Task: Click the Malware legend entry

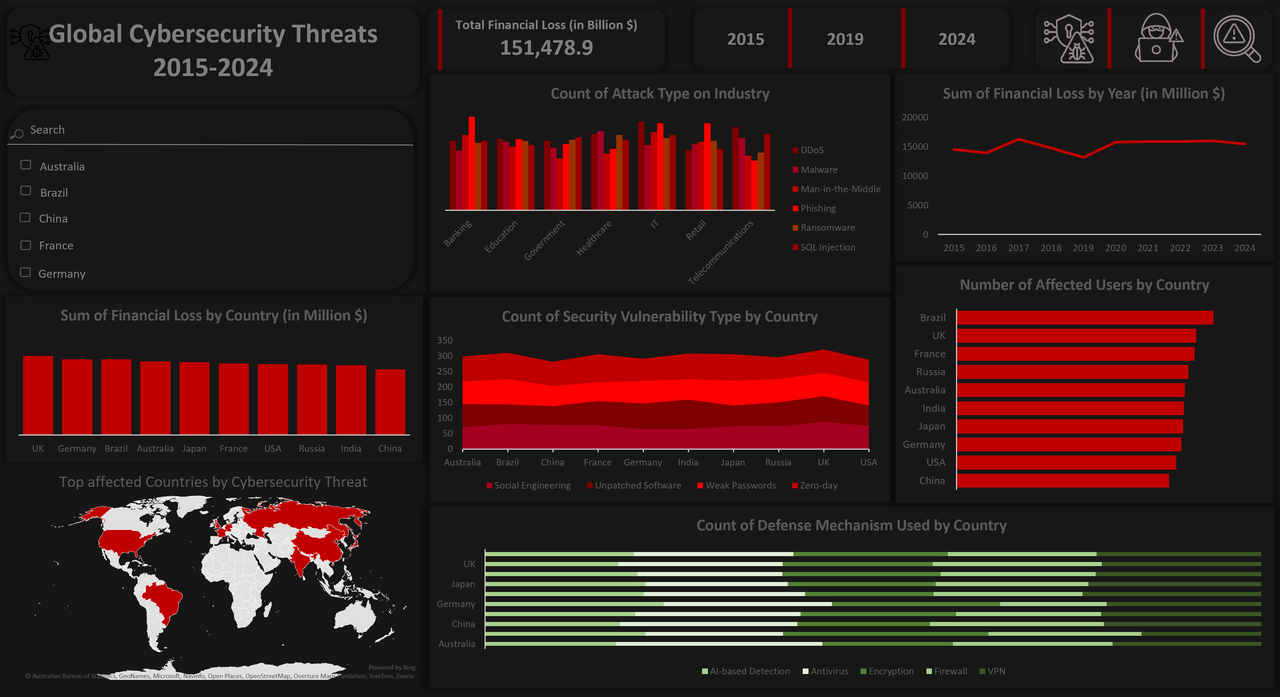Action: [x=815, y=170]
